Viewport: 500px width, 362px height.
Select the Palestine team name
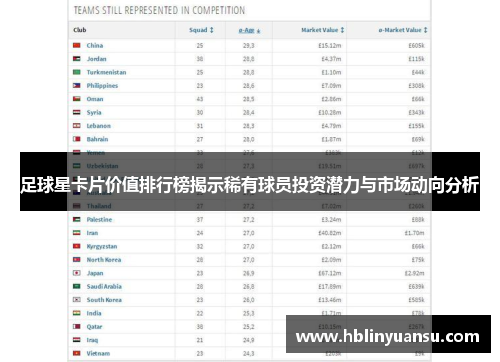(x=99, y=219)
